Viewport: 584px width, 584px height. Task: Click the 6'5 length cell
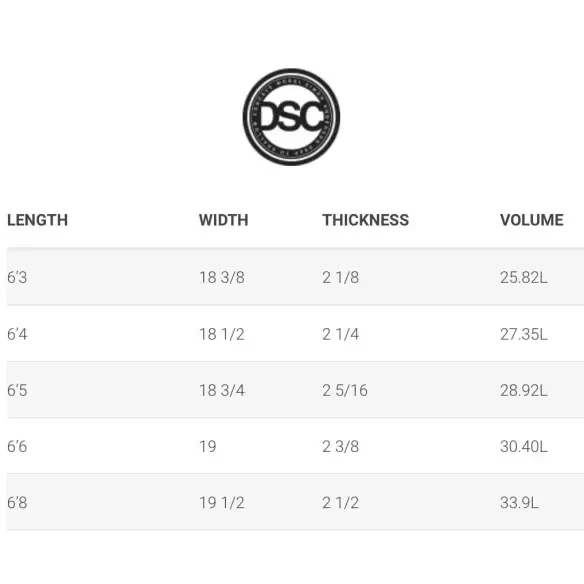pos(17,390)
